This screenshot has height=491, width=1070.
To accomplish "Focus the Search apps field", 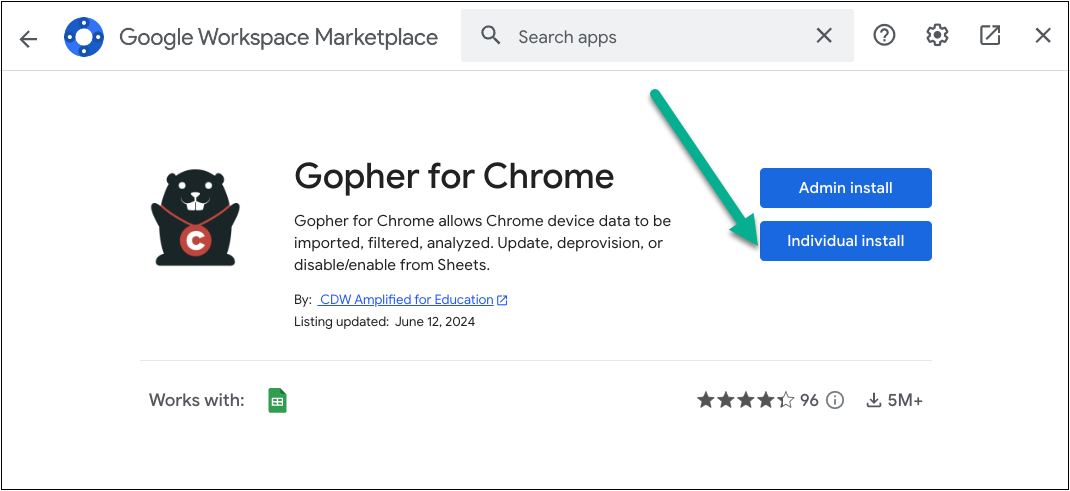I will click(x=657, y=36).
